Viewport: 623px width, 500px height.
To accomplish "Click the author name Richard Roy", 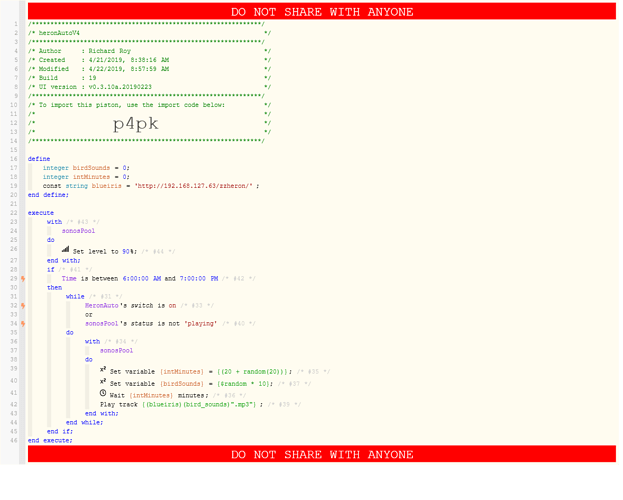I will point(110,51).
